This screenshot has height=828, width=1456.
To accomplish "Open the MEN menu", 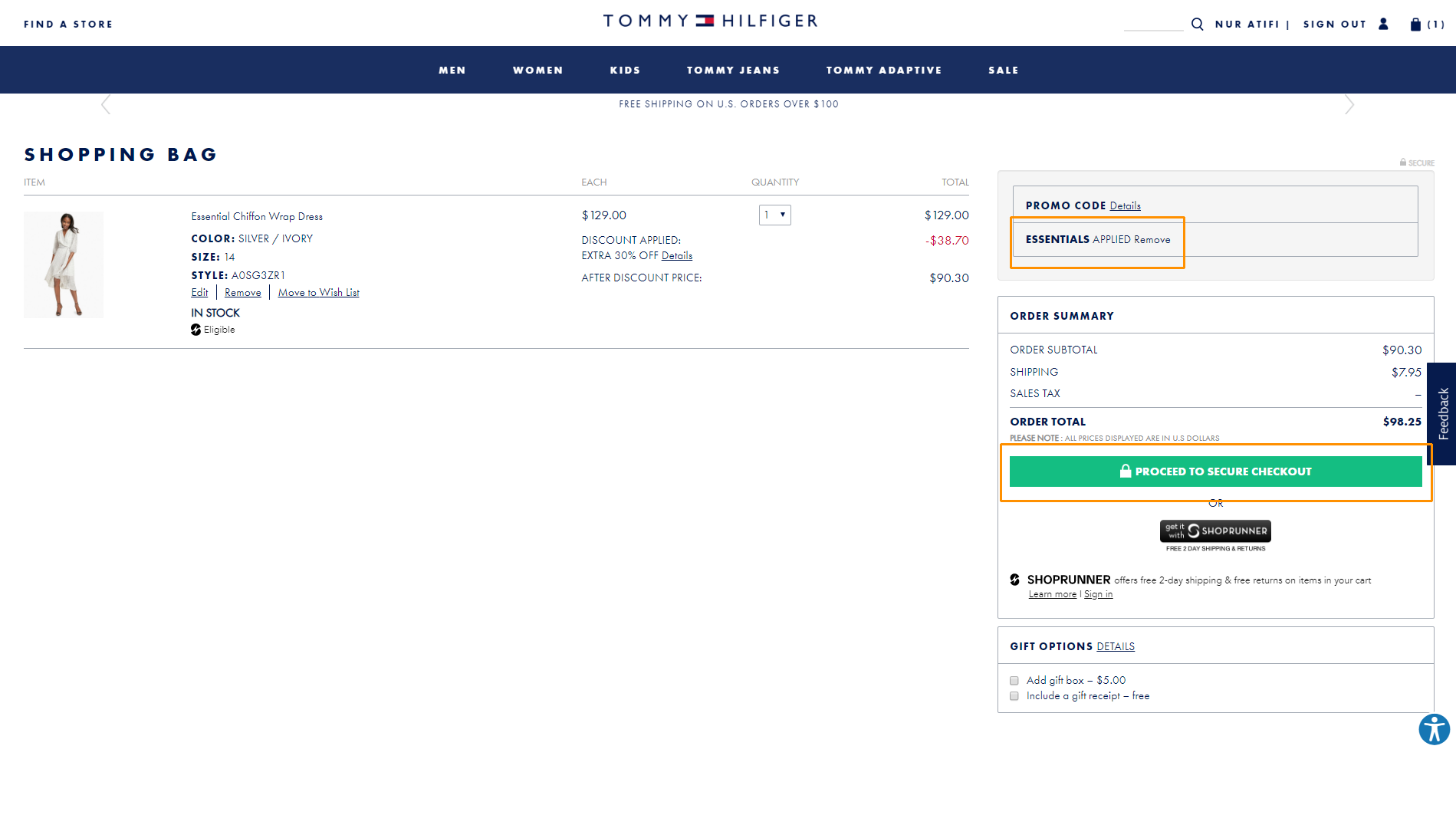I will [452, 70].
